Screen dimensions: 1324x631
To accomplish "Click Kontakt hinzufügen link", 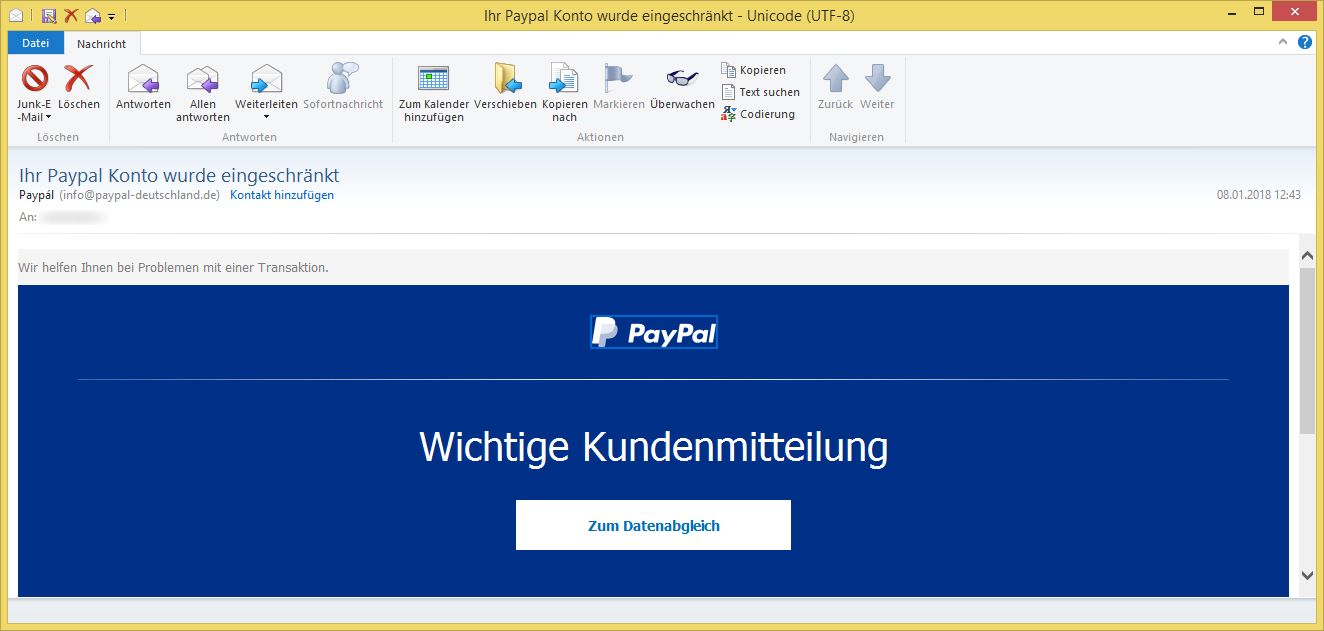I will [x=282, y=195].
